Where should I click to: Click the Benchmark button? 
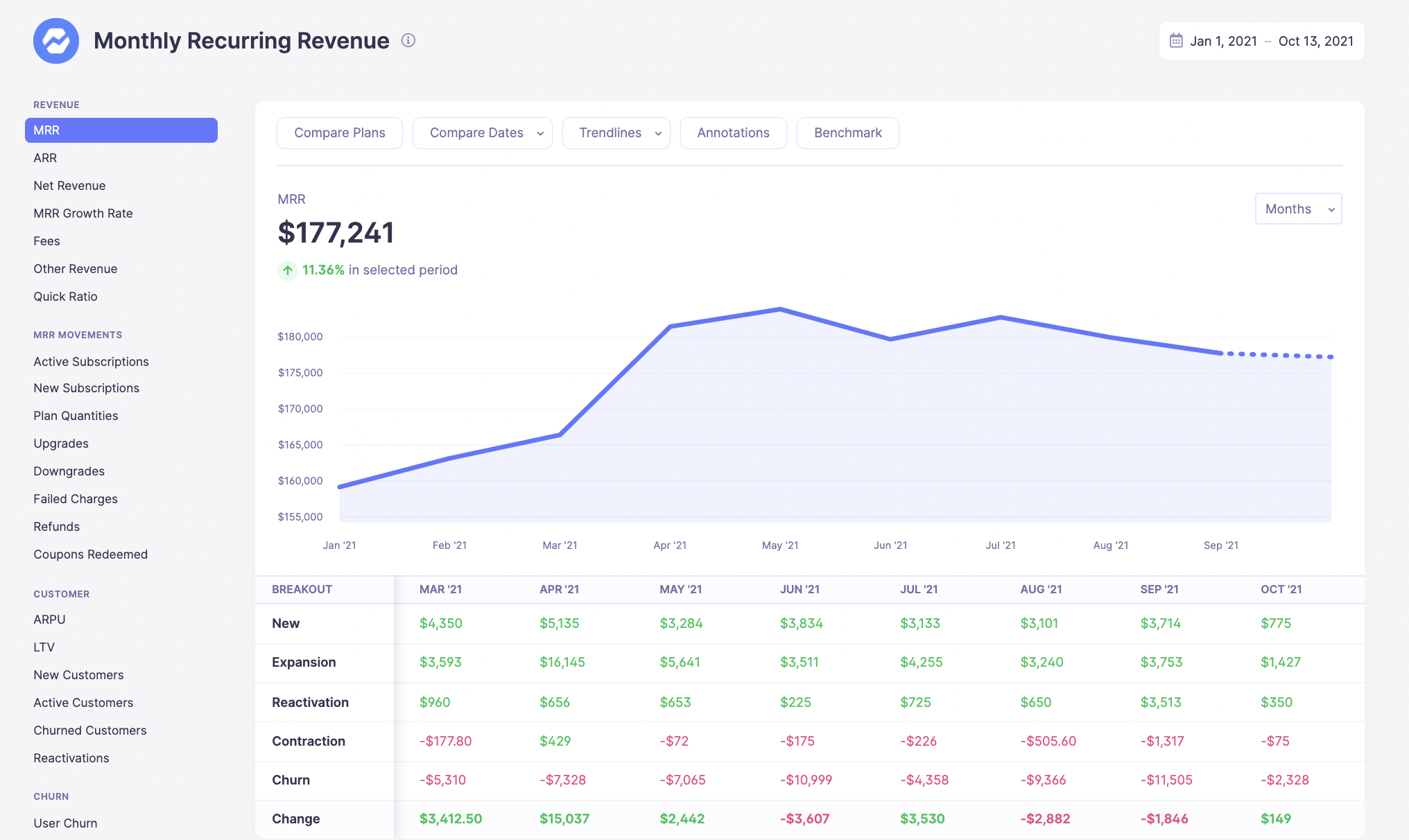[847, 133]
